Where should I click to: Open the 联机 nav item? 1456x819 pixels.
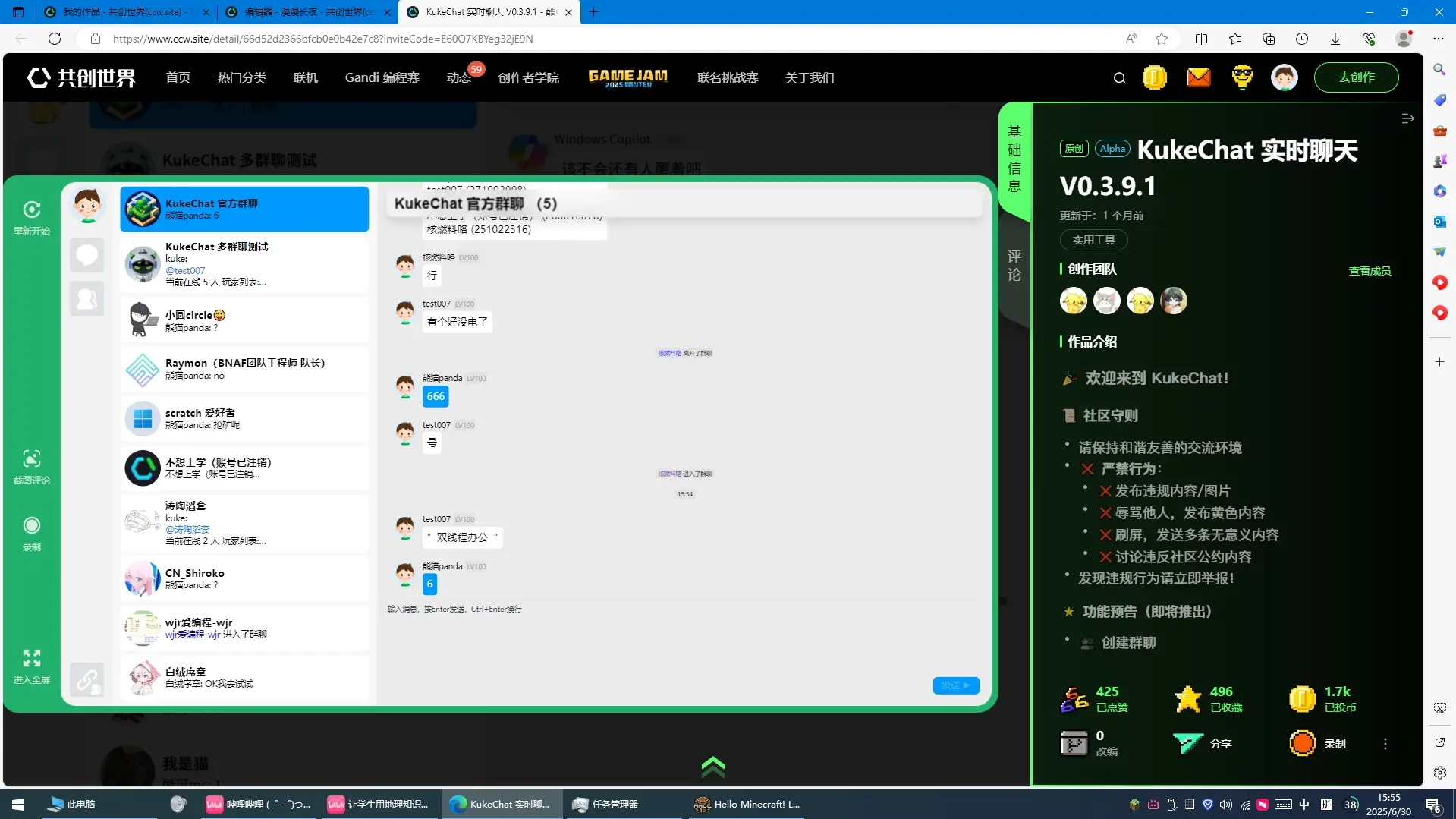tap(306, 77)
